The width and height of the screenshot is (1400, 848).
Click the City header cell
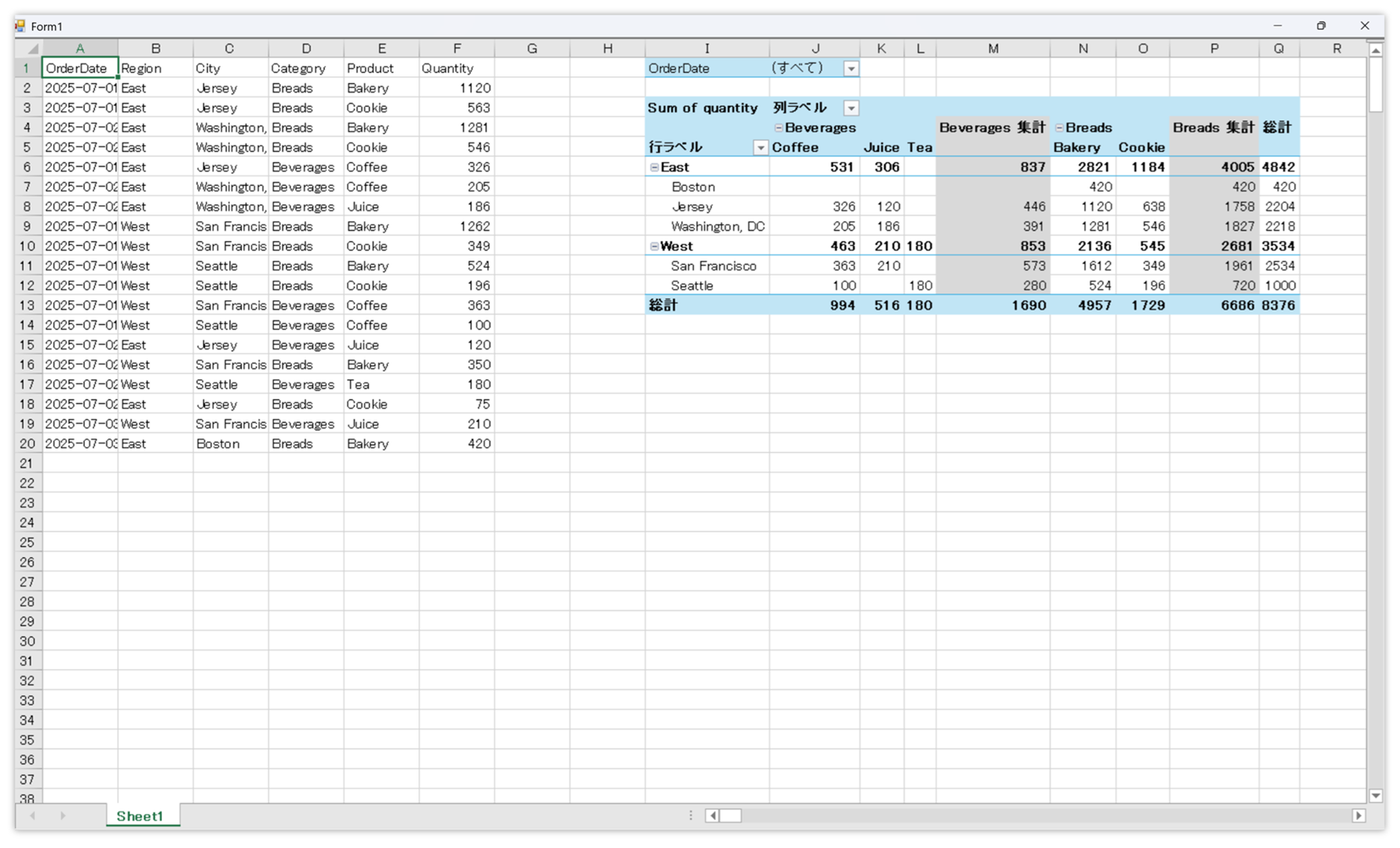click(230, 69)
